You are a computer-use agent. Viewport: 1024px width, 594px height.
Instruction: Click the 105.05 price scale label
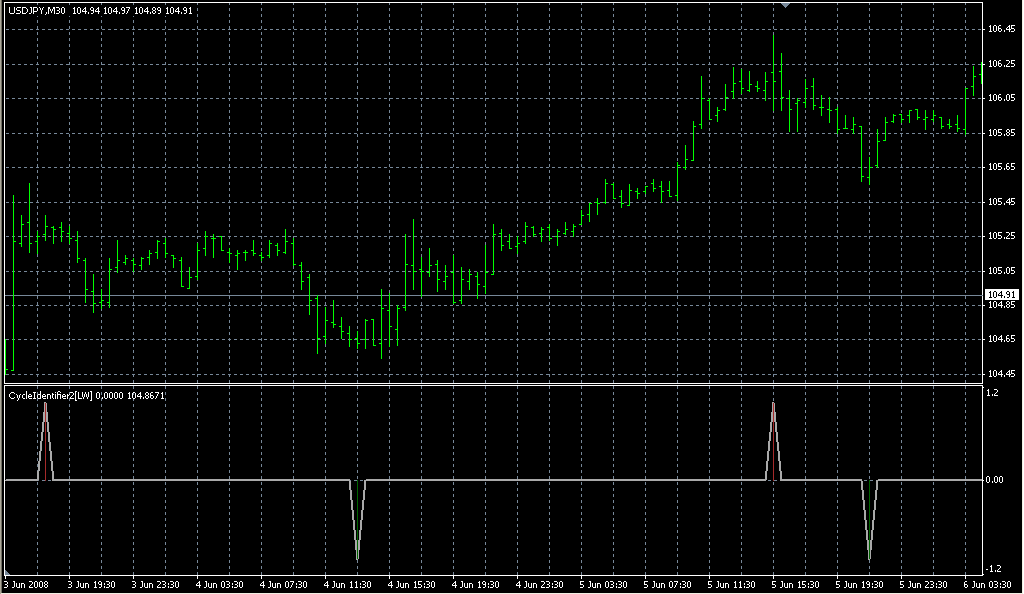pyautogui.click(x=1001, y=270)
